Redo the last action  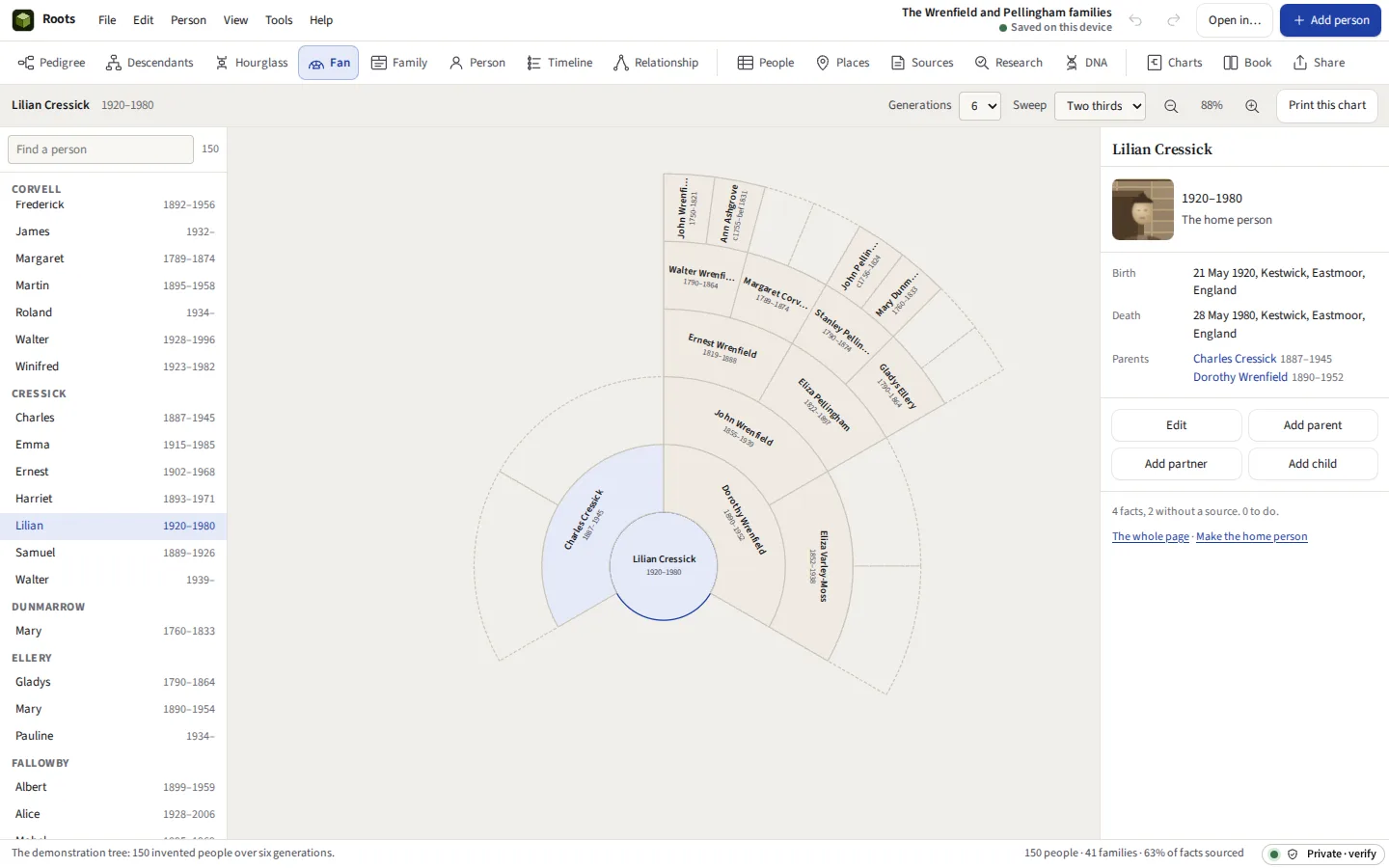1174,20
